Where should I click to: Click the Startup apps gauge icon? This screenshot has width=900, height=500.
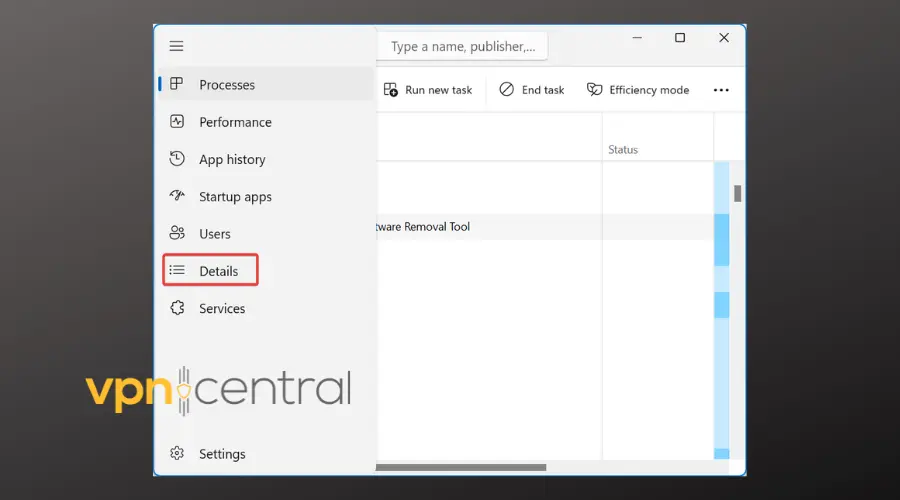[177, 196]
